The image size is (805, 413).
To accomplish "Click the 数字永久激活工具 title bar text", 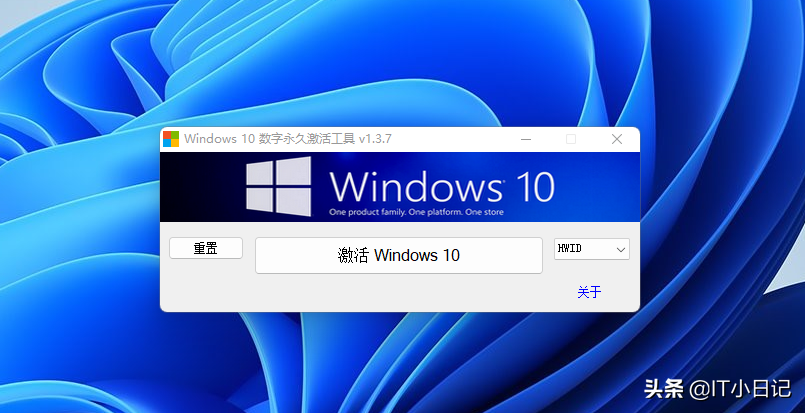I will (306, 139).
